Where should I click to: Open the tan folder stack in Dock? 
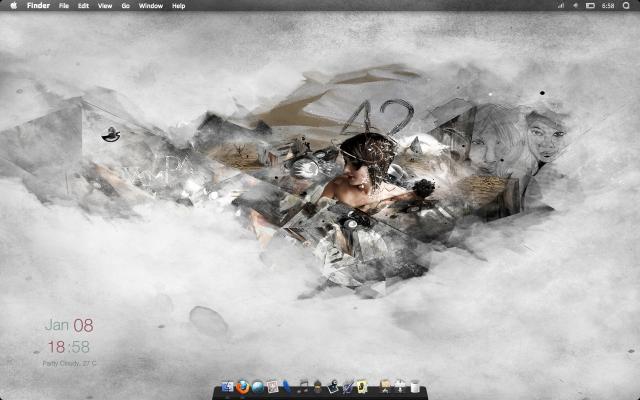385,387
